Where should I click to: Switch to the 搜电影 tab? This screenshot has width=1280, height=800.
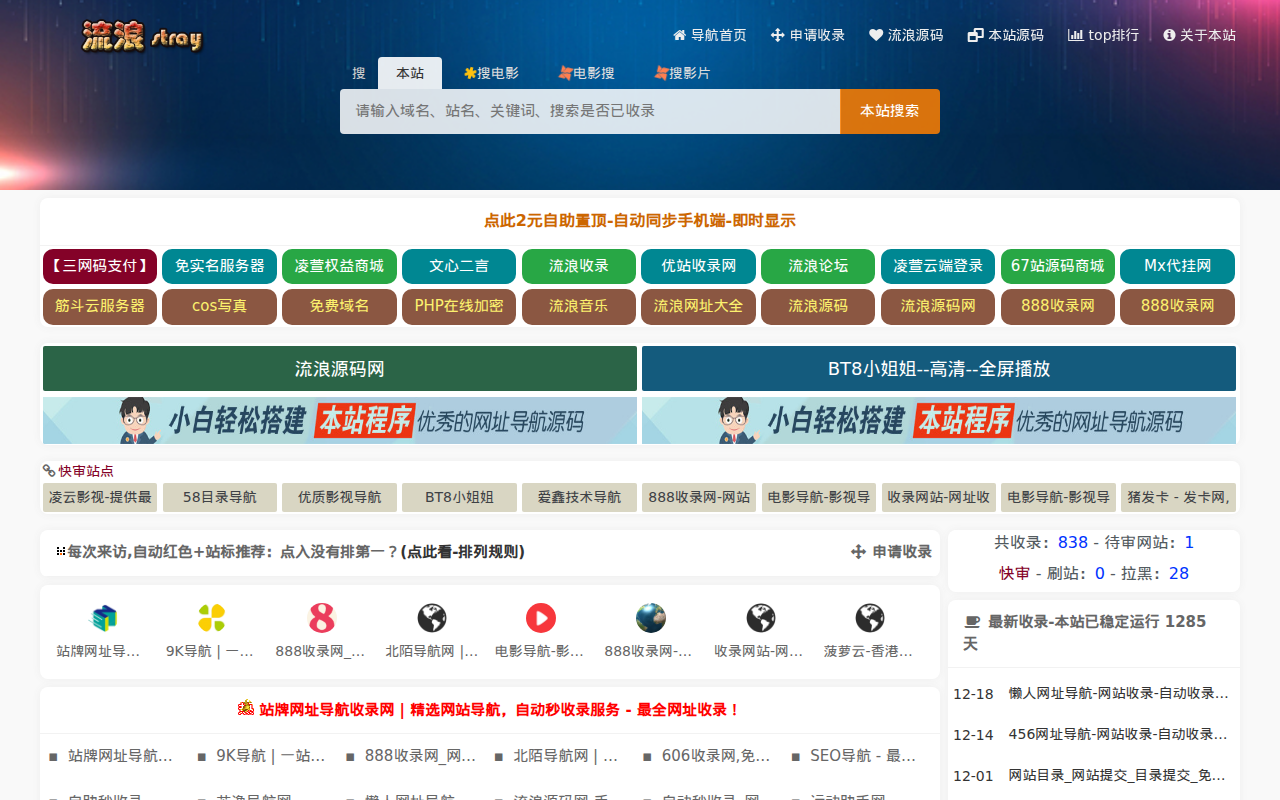point(492,72)
